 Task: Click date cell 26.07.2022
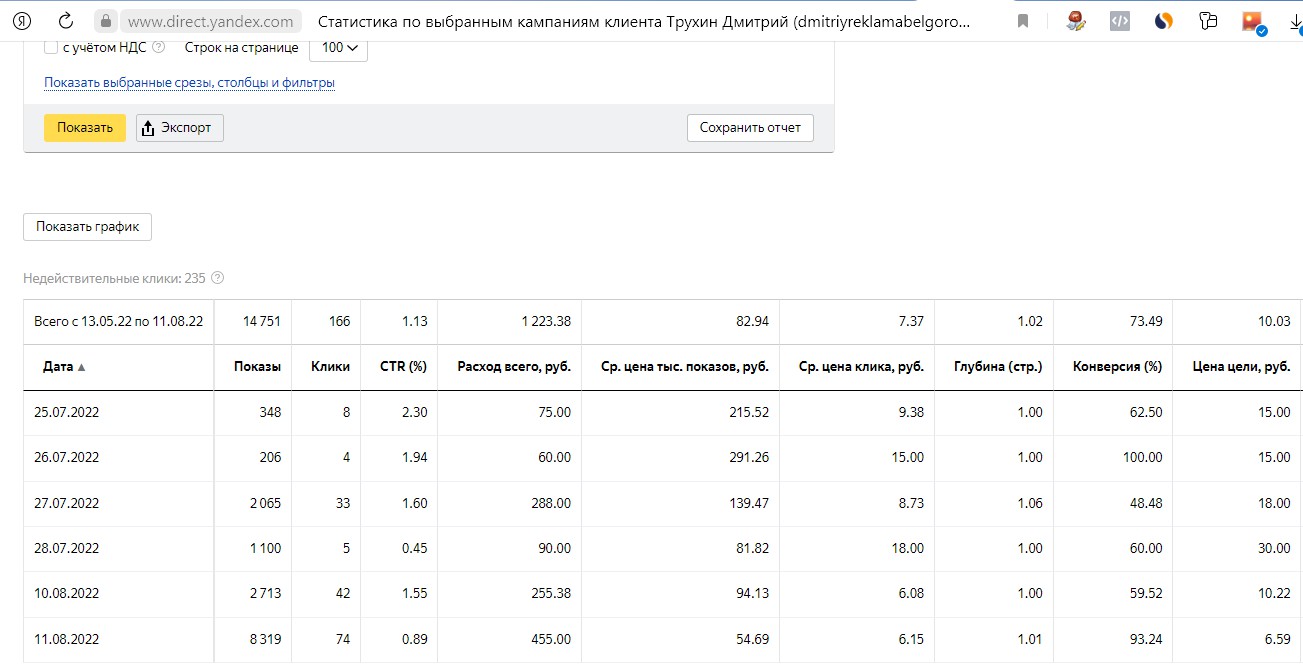coord(67,458)
